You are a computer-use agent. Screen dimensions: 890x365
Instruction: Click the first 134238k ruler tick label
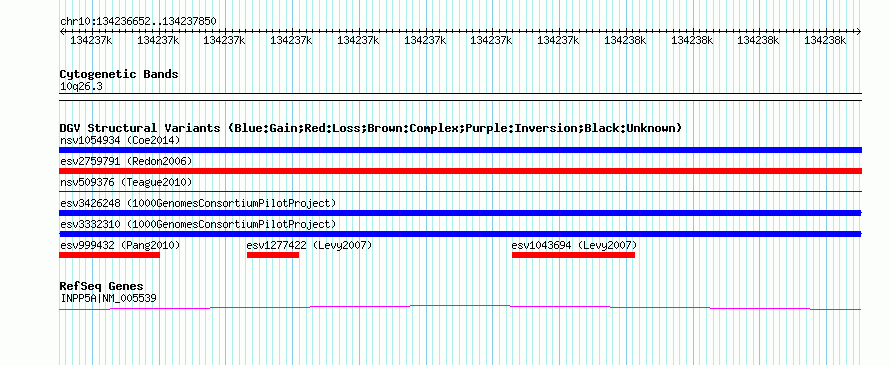(625, 40)
